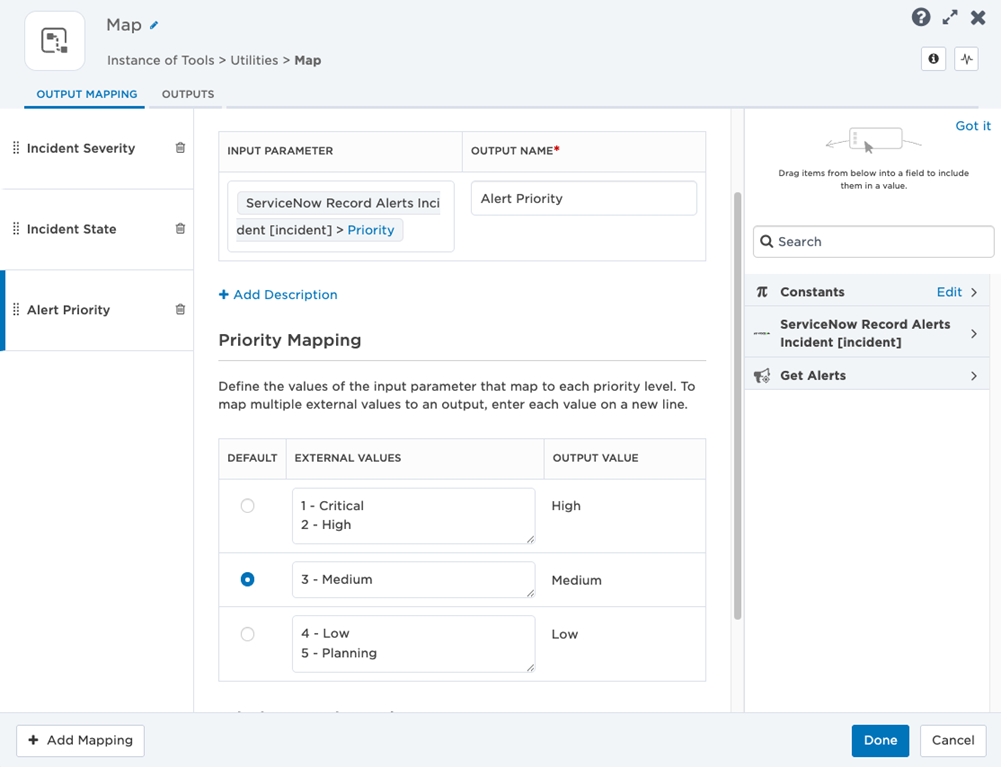Image resolution: width=1001 pixels, height=767 pixels.
Task: Open the help question mark icon
Action: coord(921,17)
